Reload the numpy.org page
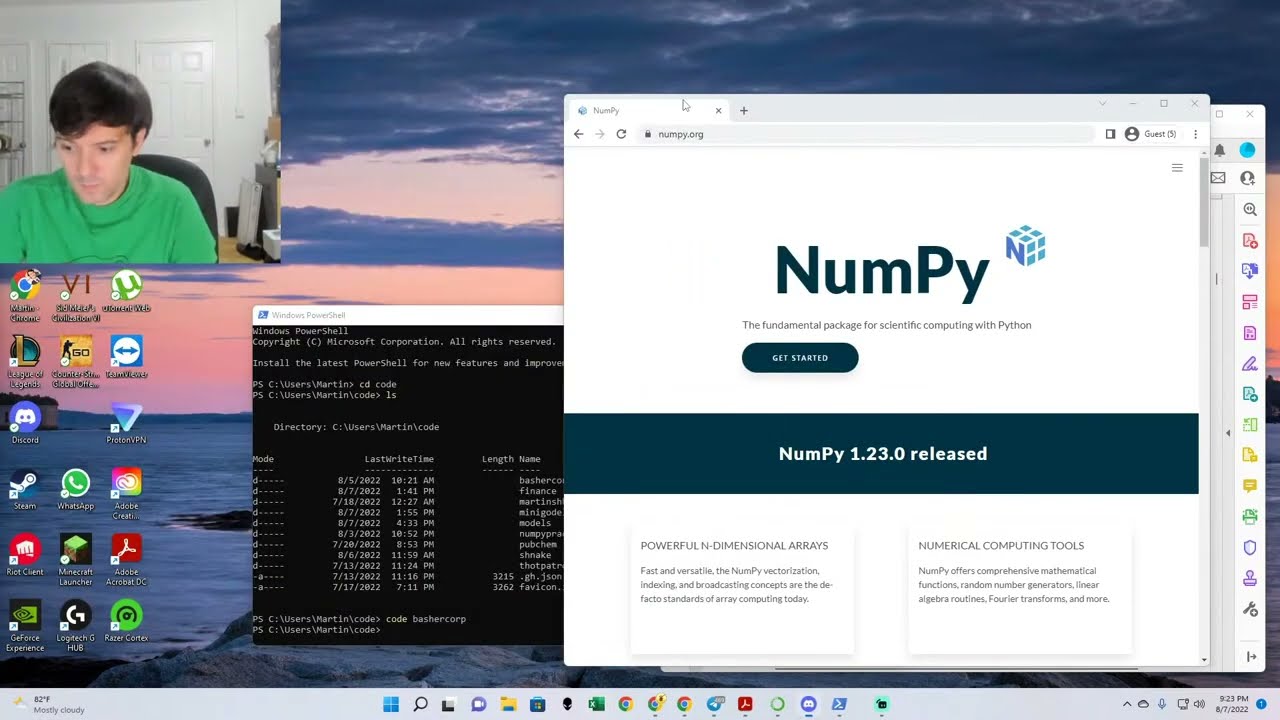 click(x=621, y=134)
